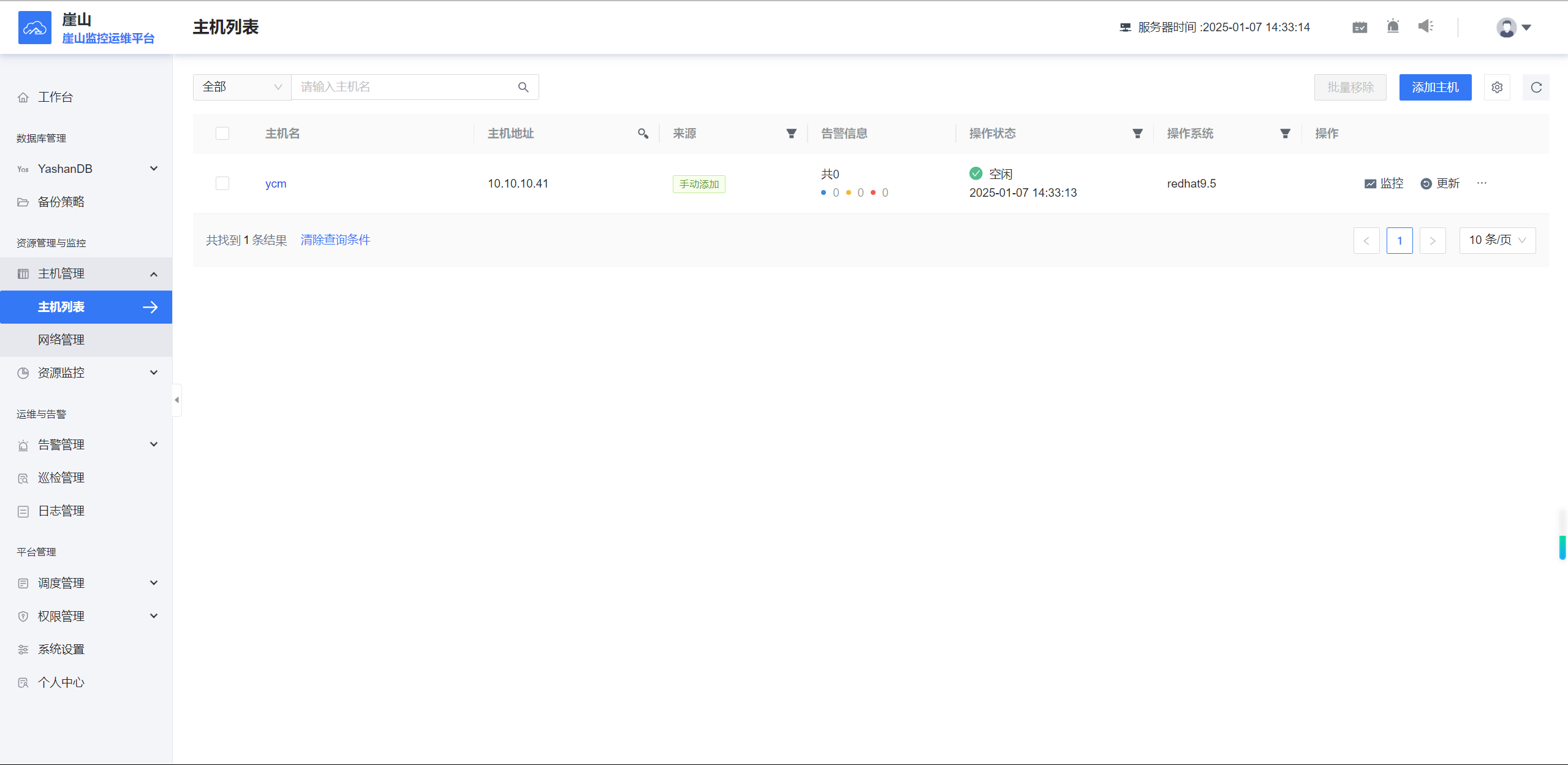Open filter icon in 来源 column header
Screen dimensions: 1568x765
pos(791,133)
